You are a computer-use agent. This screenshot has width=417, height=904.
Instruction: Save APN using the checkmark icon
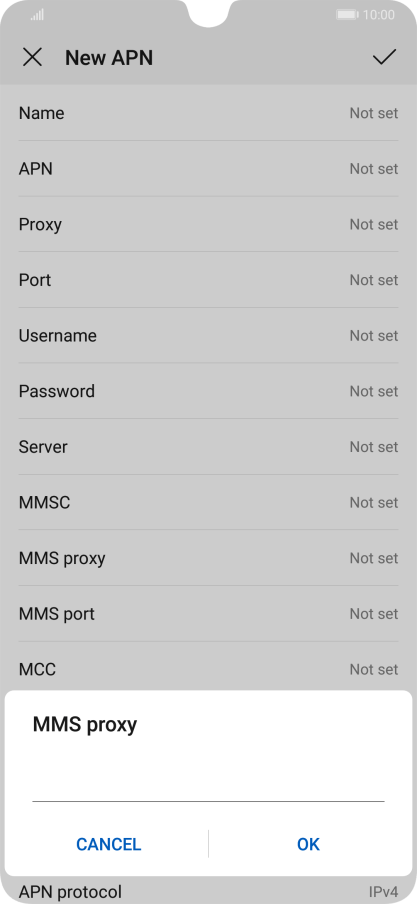tap(384, 57)
